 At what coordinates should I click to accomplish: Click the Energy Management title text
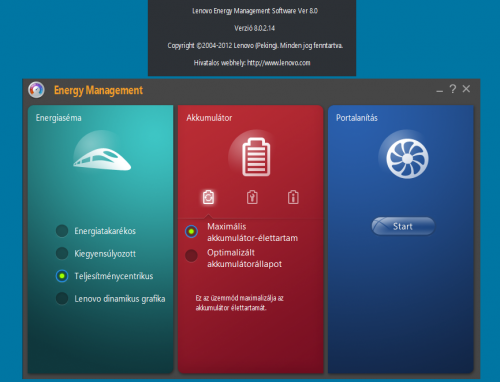click(x=98, y=90)
